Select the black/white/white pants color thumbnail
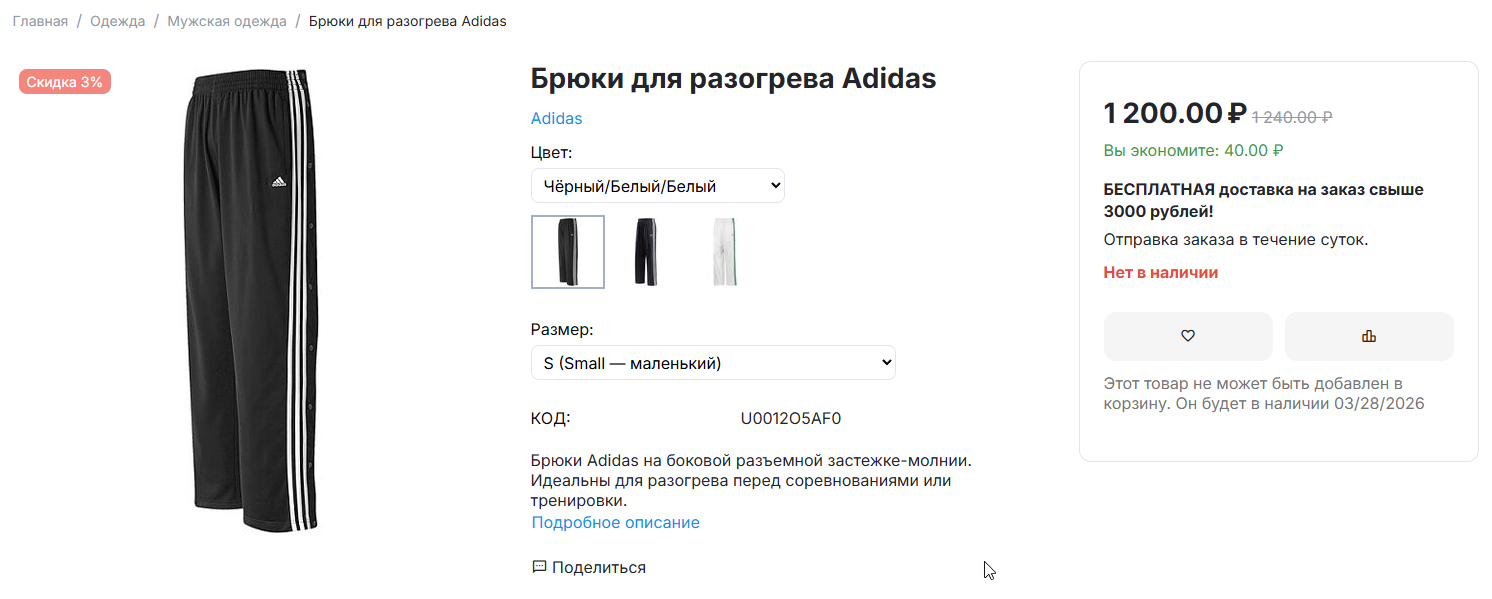 coord(568,252)
